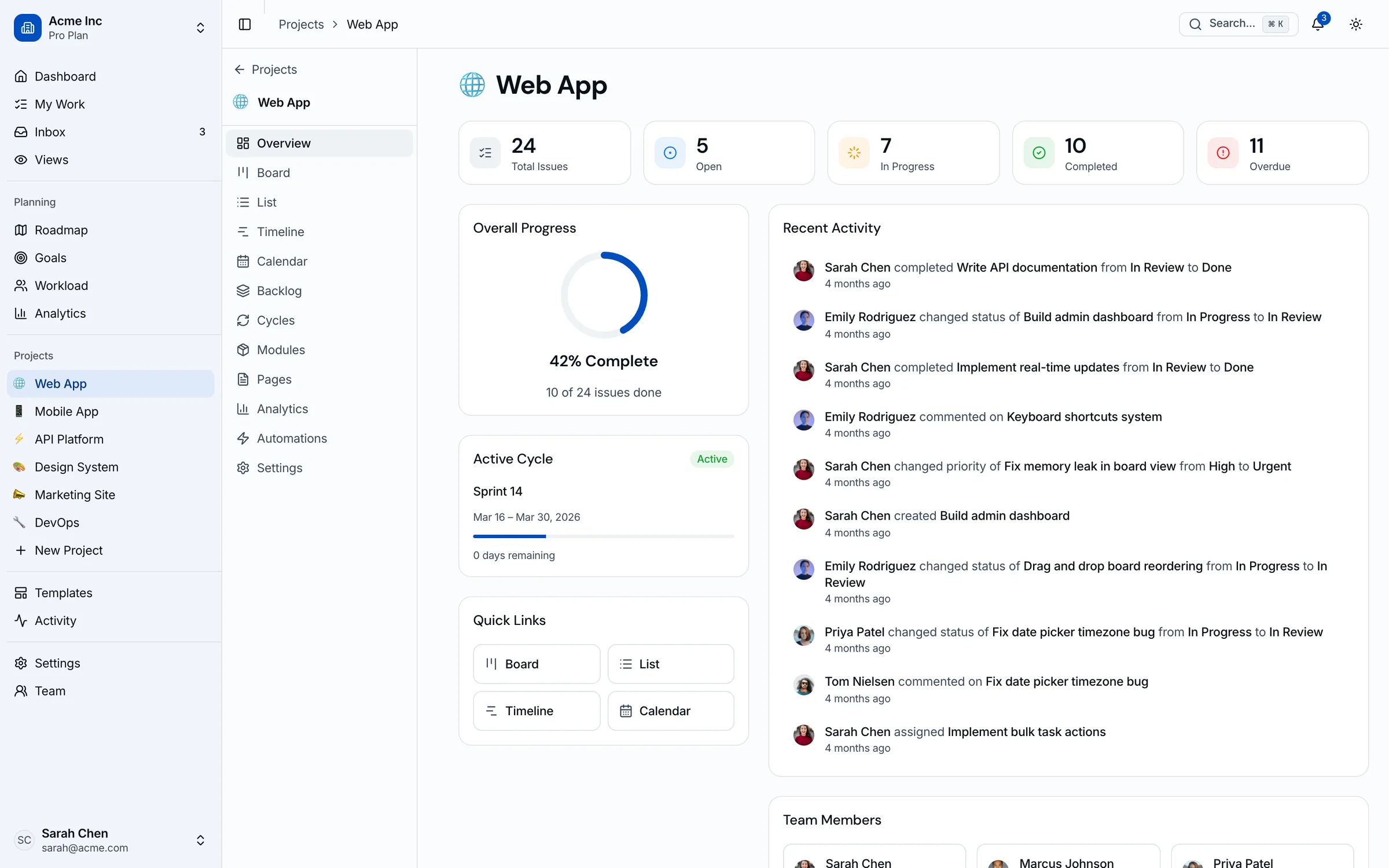Expand the Sarah Chen account menu
The image size is (1389, 868).
(x=111, y=840)
